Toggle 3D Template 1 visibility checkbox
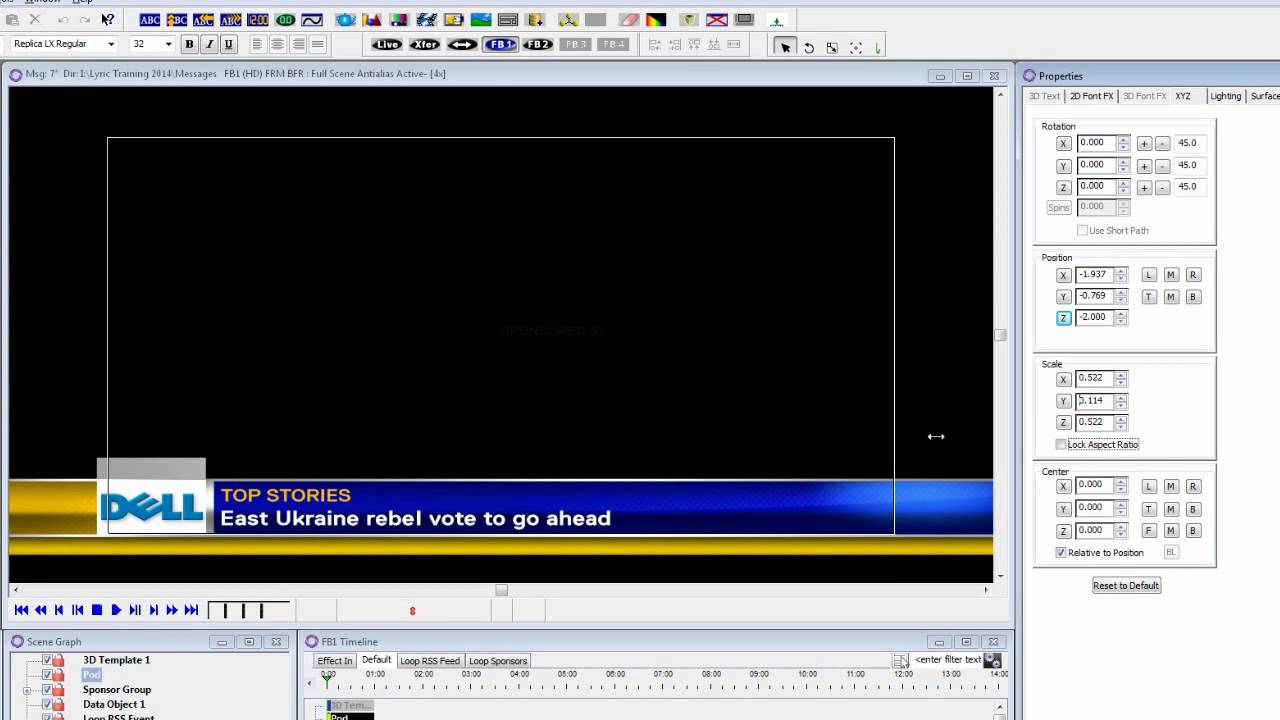The height and width of the screenshot is (720, 1280). 47,660
